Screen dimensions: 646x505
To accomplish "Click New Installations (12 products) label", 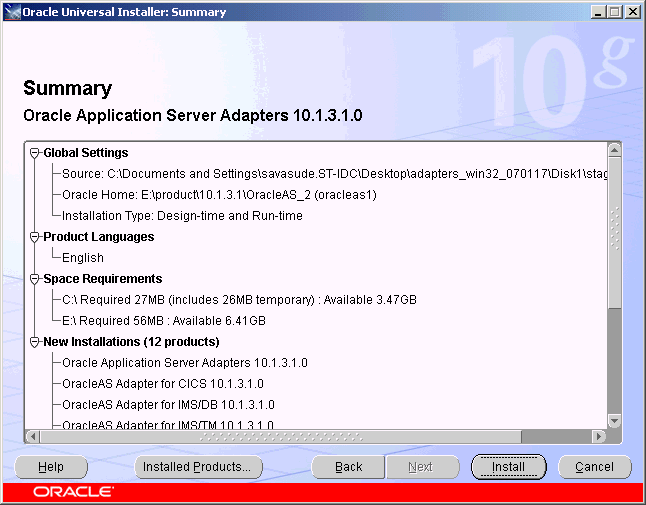I will click(131, 342).
